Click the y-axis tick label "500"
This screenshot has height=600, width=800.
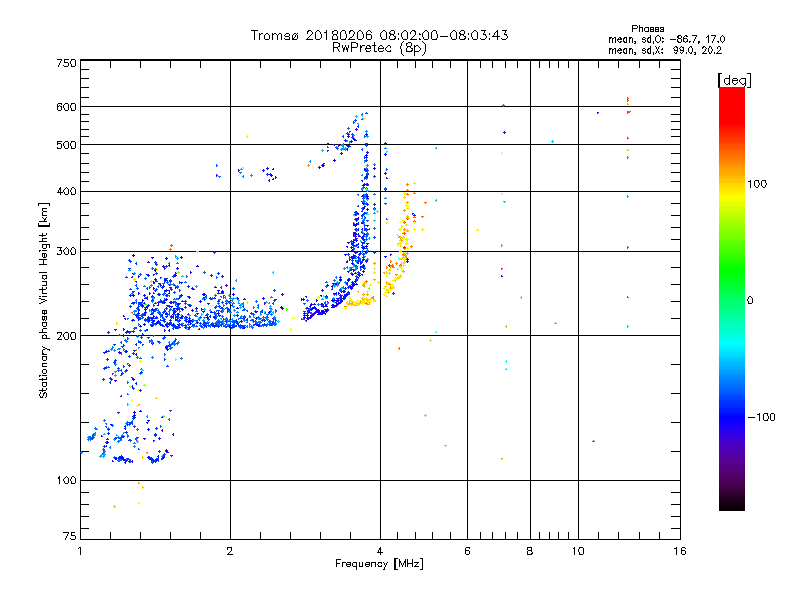[x=66, y=145]
